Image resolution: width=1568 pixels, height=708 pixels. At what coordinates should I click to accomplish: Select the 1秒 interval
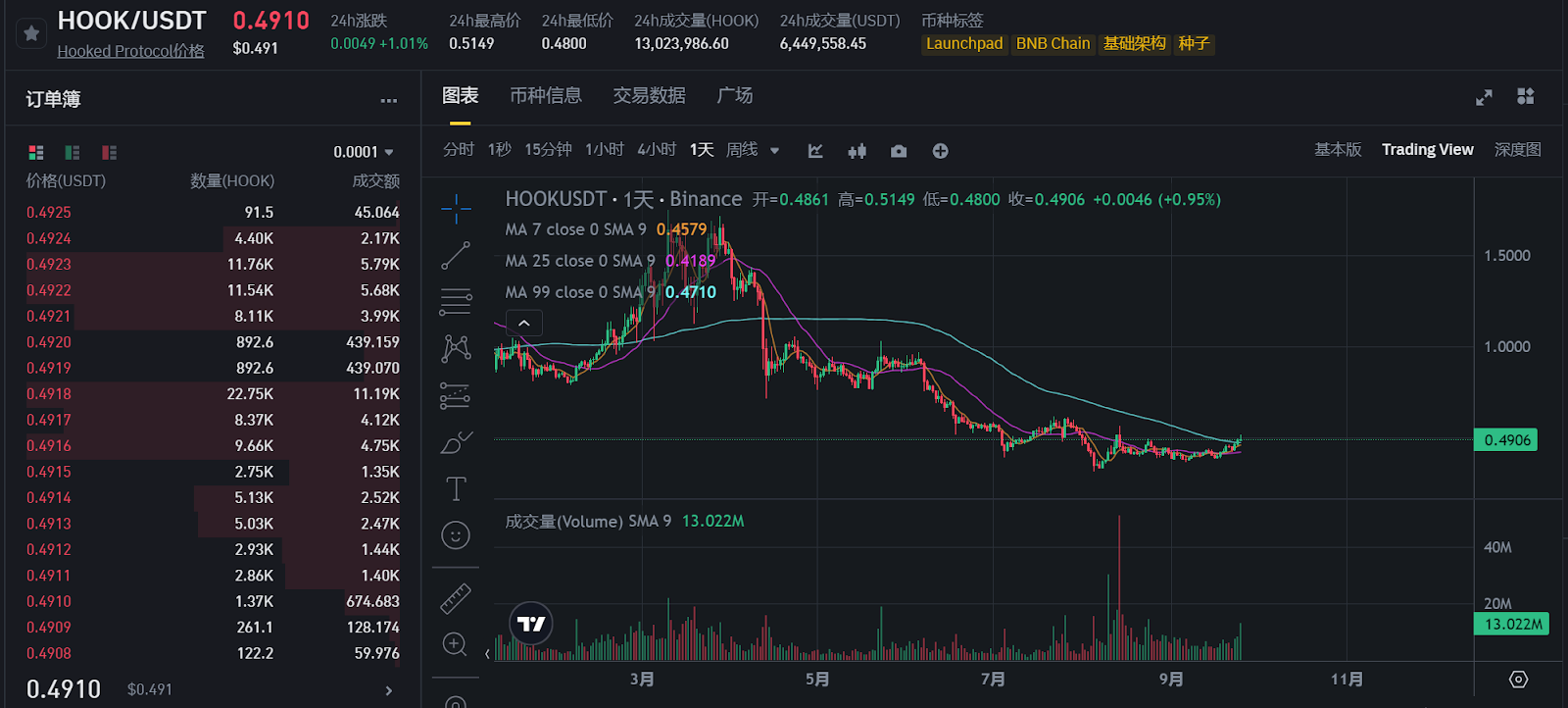point(500,150)
